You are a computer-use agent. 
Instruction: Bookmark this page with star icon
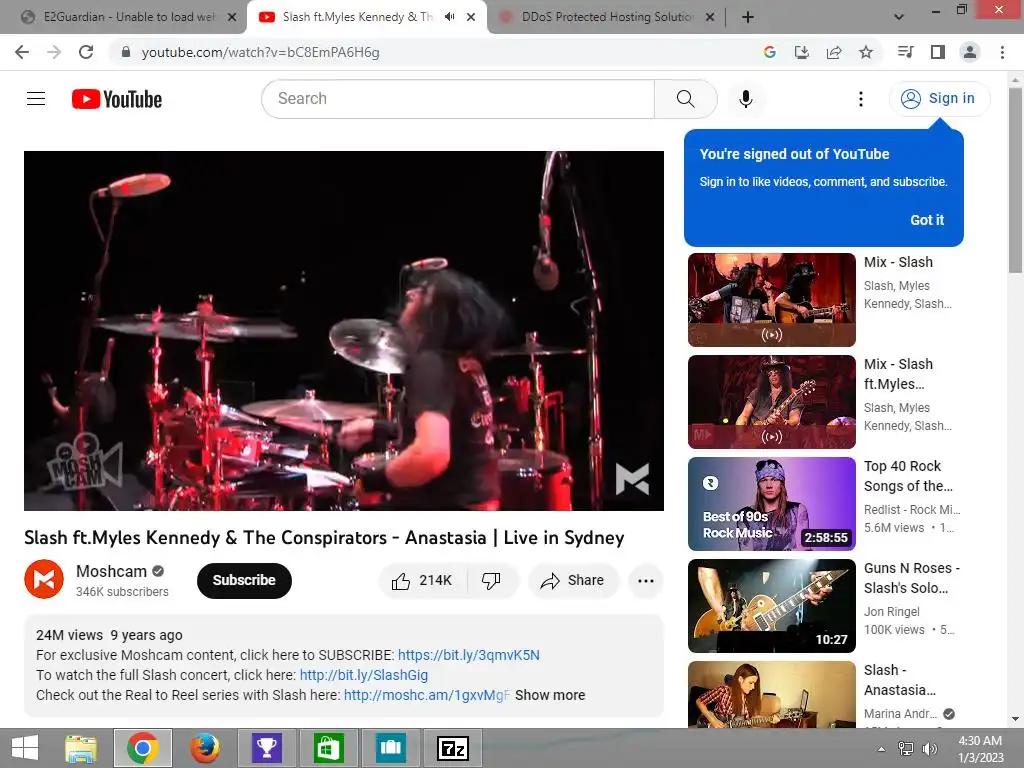(x=866, y=52)
